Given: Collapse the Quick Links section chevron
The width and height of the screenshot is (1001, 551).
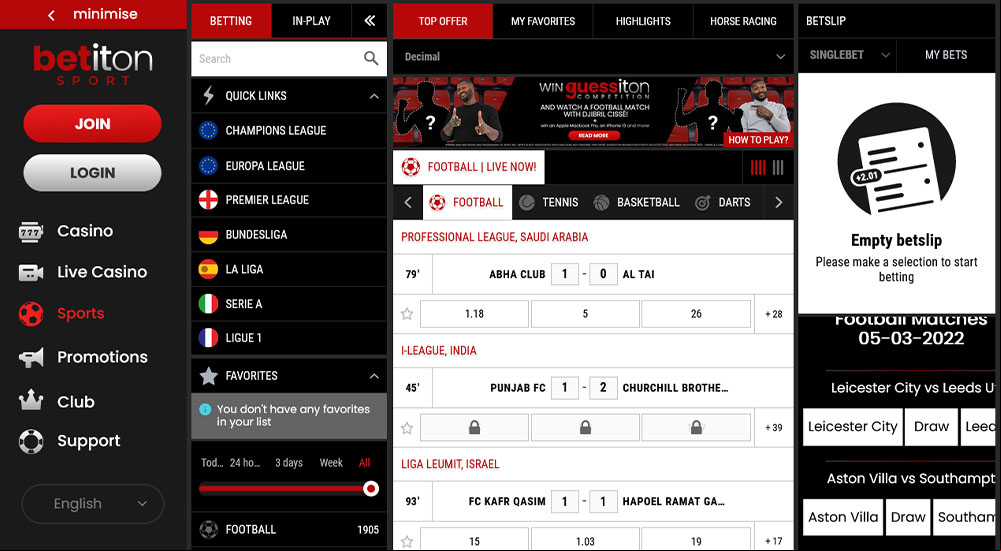Looking at the screenshot, I should point(374,96).
